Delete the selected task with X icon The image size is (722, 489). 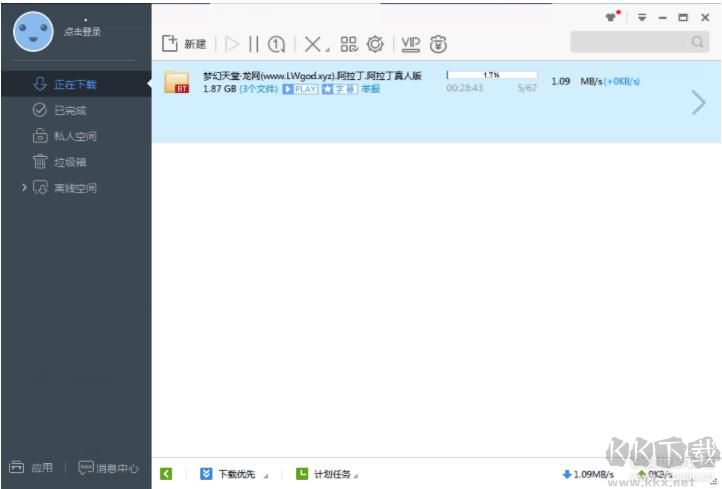click(313, 44)
